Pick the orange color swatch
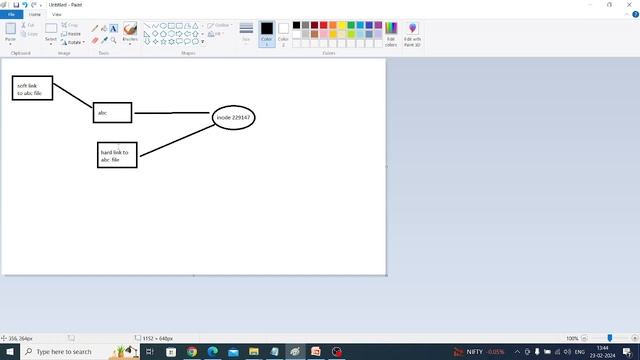 (333, 25)
